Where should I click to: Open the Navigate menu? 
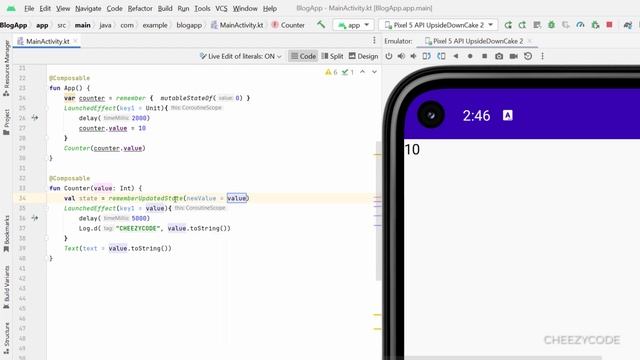pyautogui.click(x=88, y=8)
